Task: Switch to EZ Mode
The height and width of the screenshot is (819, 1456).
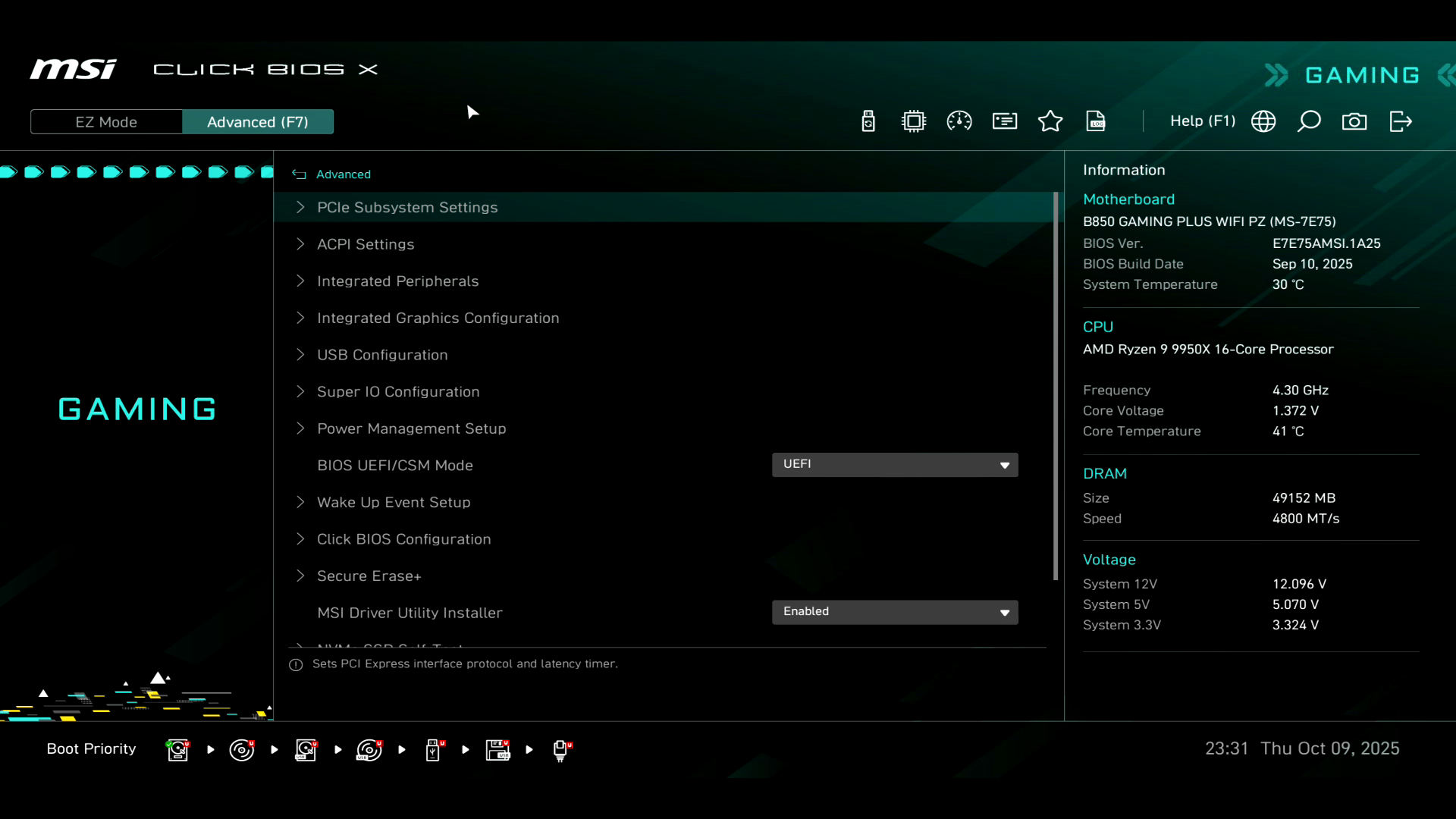Action: coord(106,122)
